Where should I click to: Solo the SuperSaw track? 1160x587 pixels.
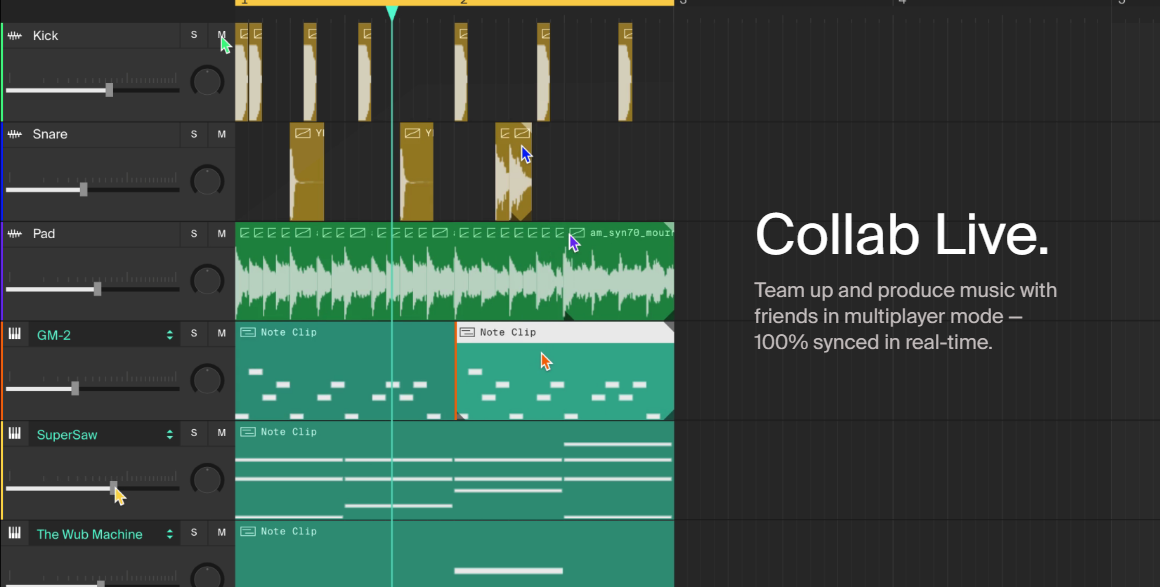pyautogui.click(x=194, y=432)
